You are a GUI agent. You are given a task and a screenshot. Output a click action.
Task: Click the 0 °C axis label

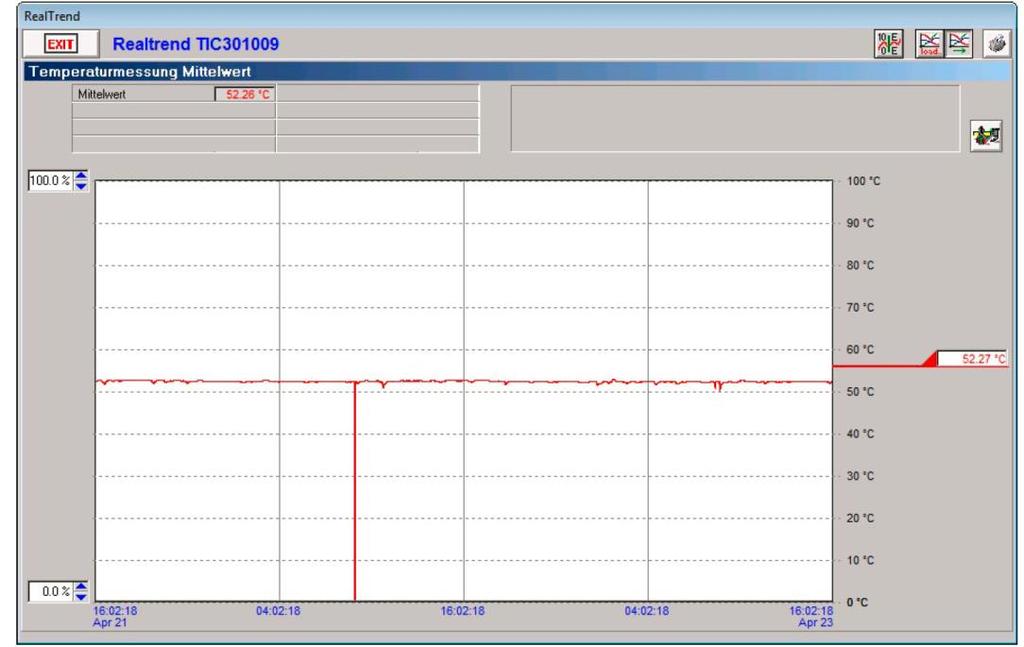[x=857, y=602]
